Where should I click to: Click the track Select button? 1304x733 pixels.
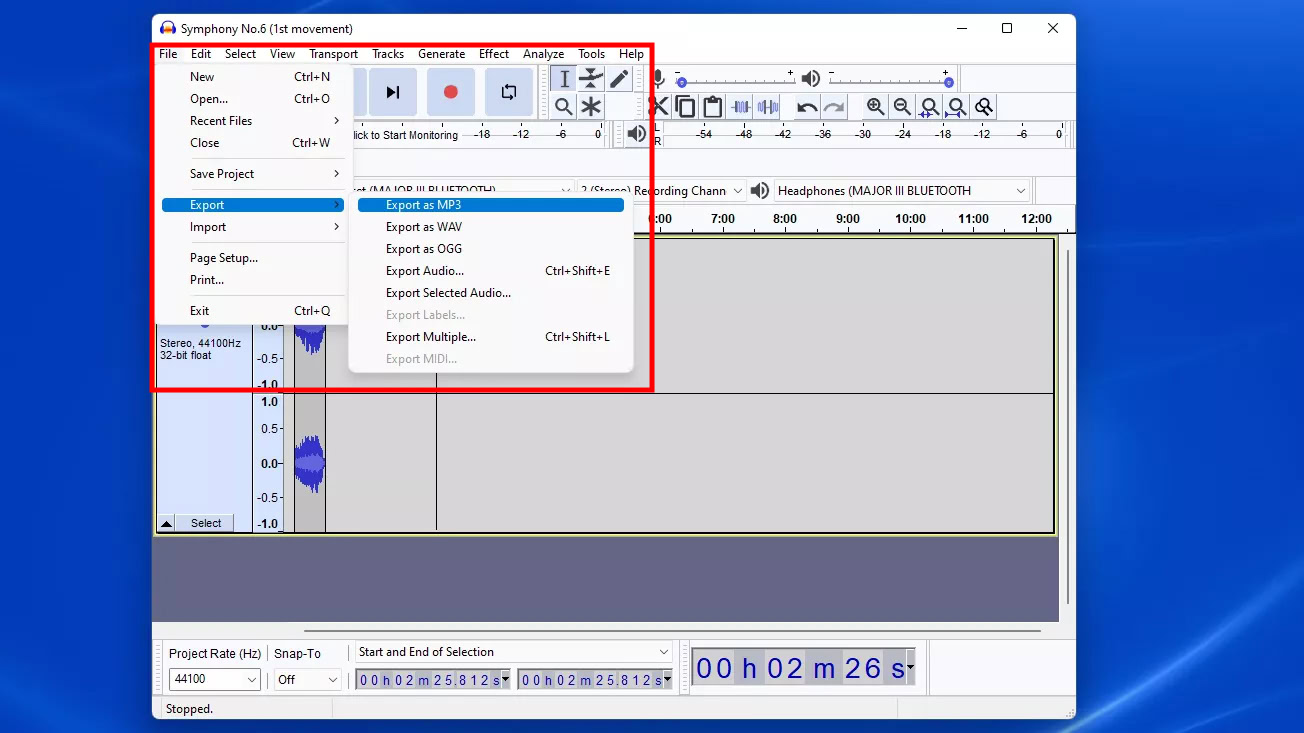point(206,523)
